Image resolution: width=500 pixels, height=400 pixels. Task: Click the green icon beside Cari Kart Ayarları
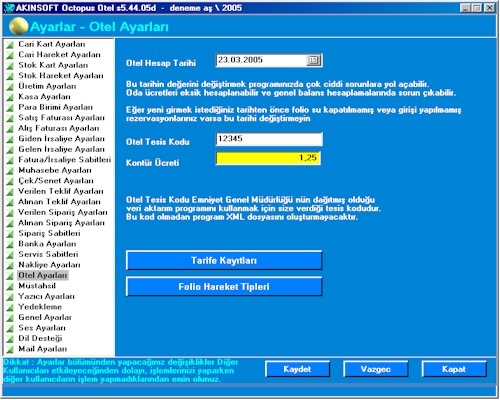(10, 44)
